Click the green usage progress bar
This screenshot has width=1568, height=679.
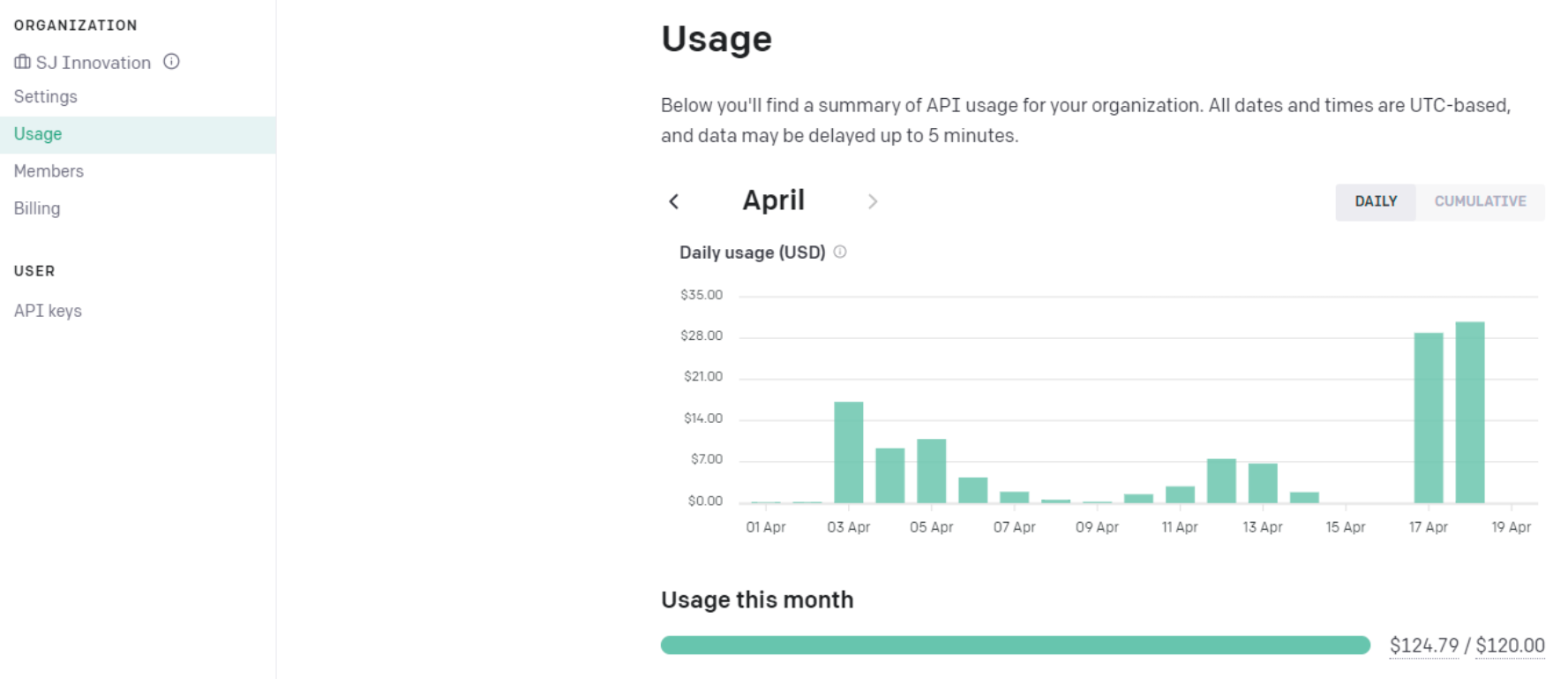point(1015,645)
